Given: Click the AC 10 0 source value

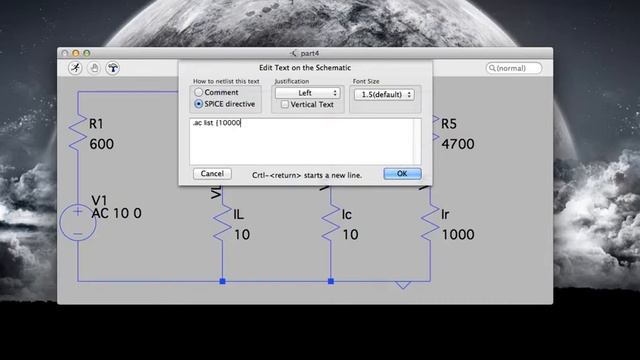Looking at the screenshot, I should [x=117, y=213].
